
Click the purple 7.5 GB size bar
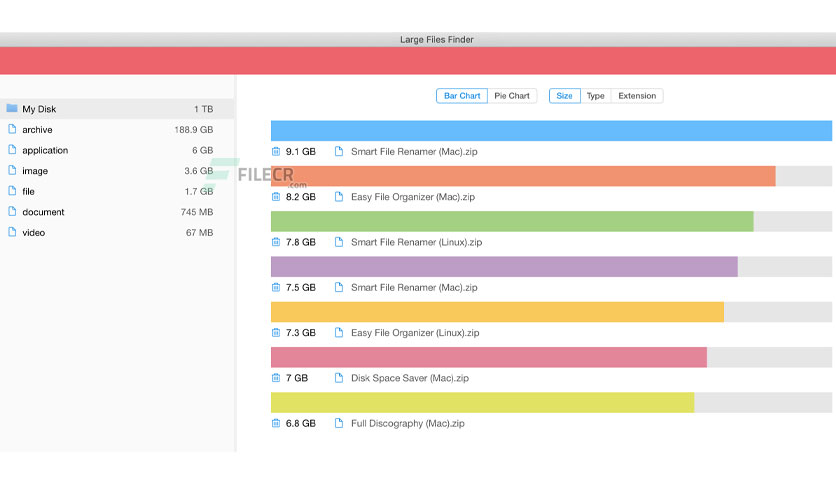tap(504, 267)
